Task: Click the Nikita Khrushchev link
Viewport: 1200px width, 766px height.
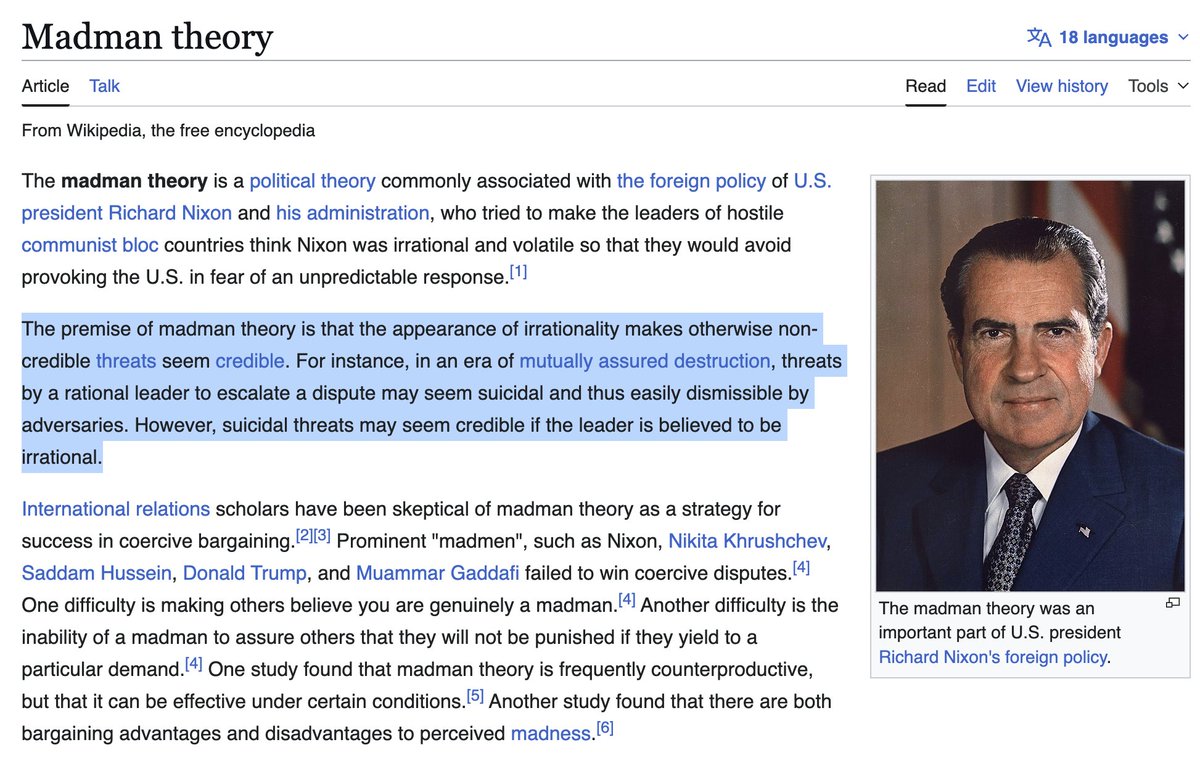Action: pos(747,541)
